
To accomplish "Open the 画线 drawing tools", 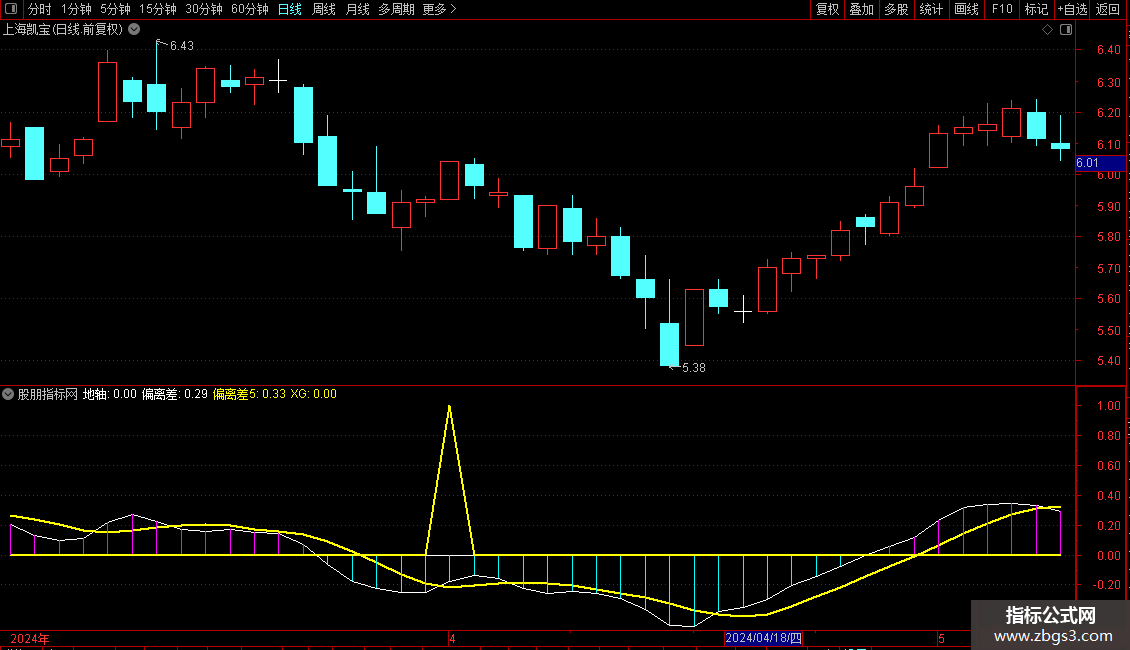I will 966,9.
